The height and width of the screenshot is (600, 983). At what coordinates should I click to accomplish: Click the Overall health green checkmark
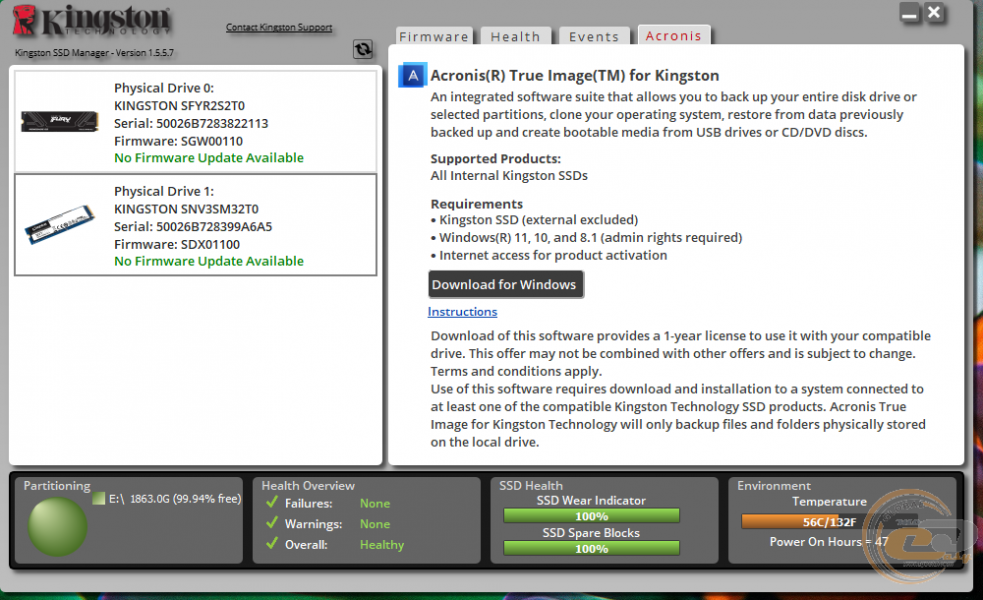pos(271,545)
